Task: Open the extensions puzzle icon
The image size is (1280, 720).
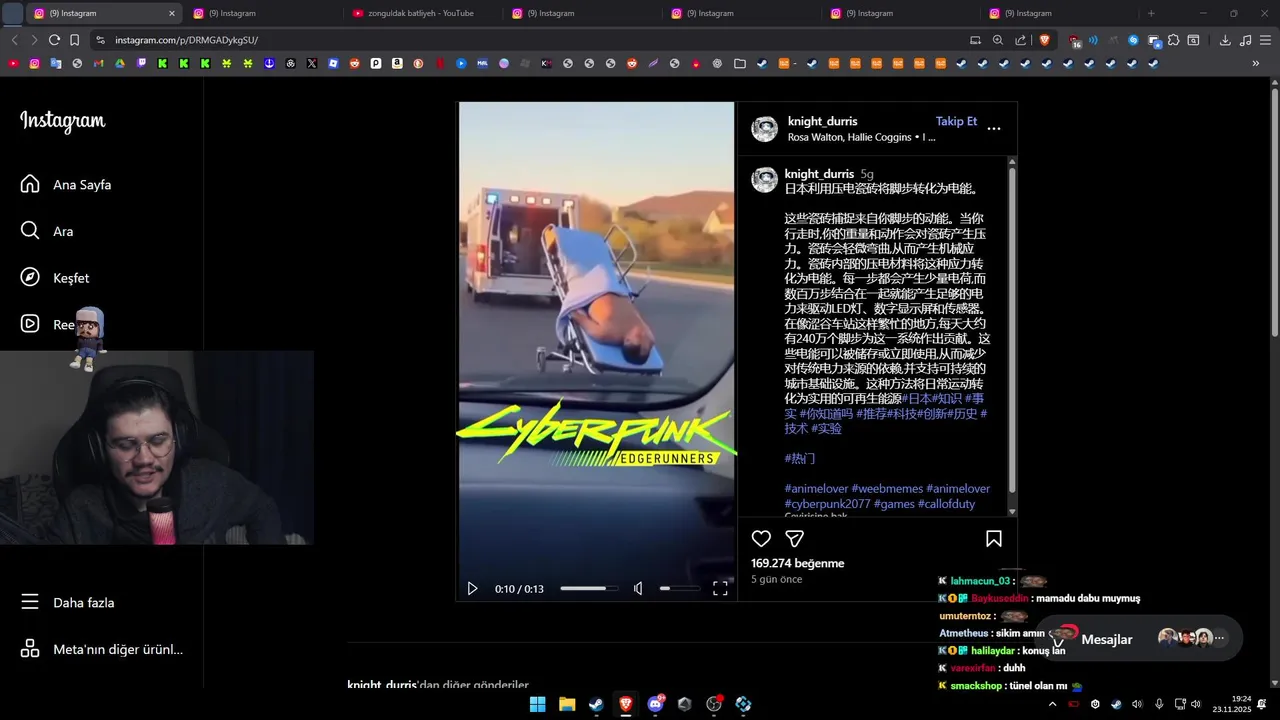Action: tap(1173, 40)
